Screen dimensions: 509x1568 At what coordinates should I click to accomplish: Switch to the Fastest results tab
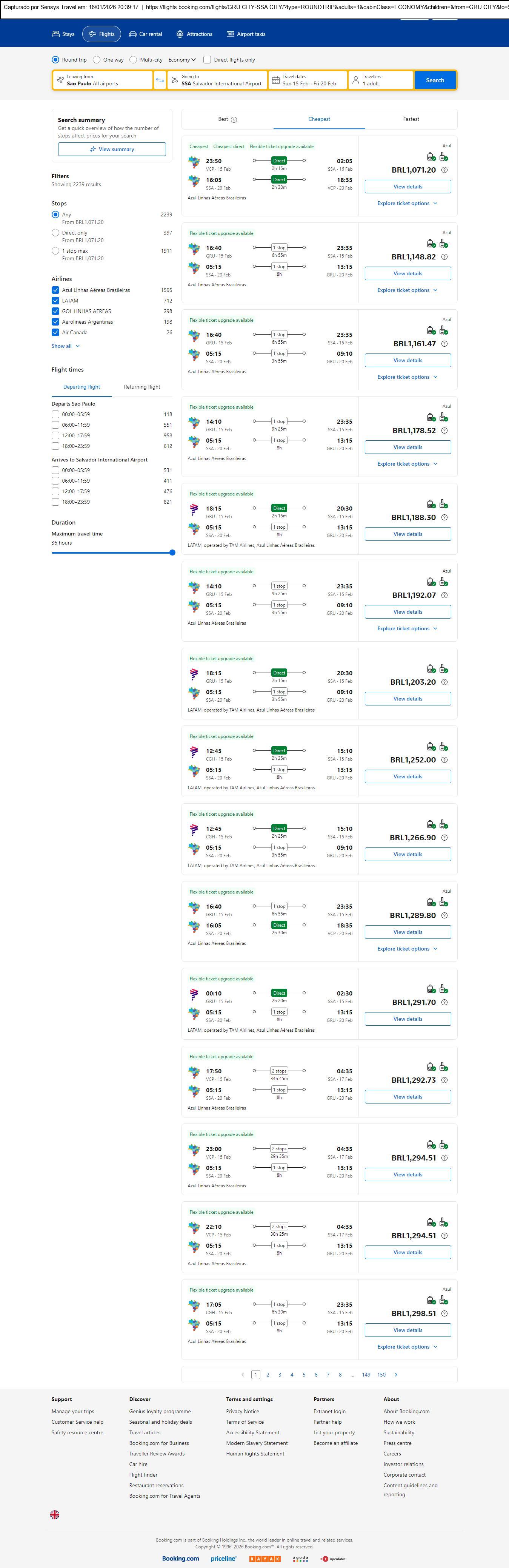pyautogui.click(x=411, y=119)
